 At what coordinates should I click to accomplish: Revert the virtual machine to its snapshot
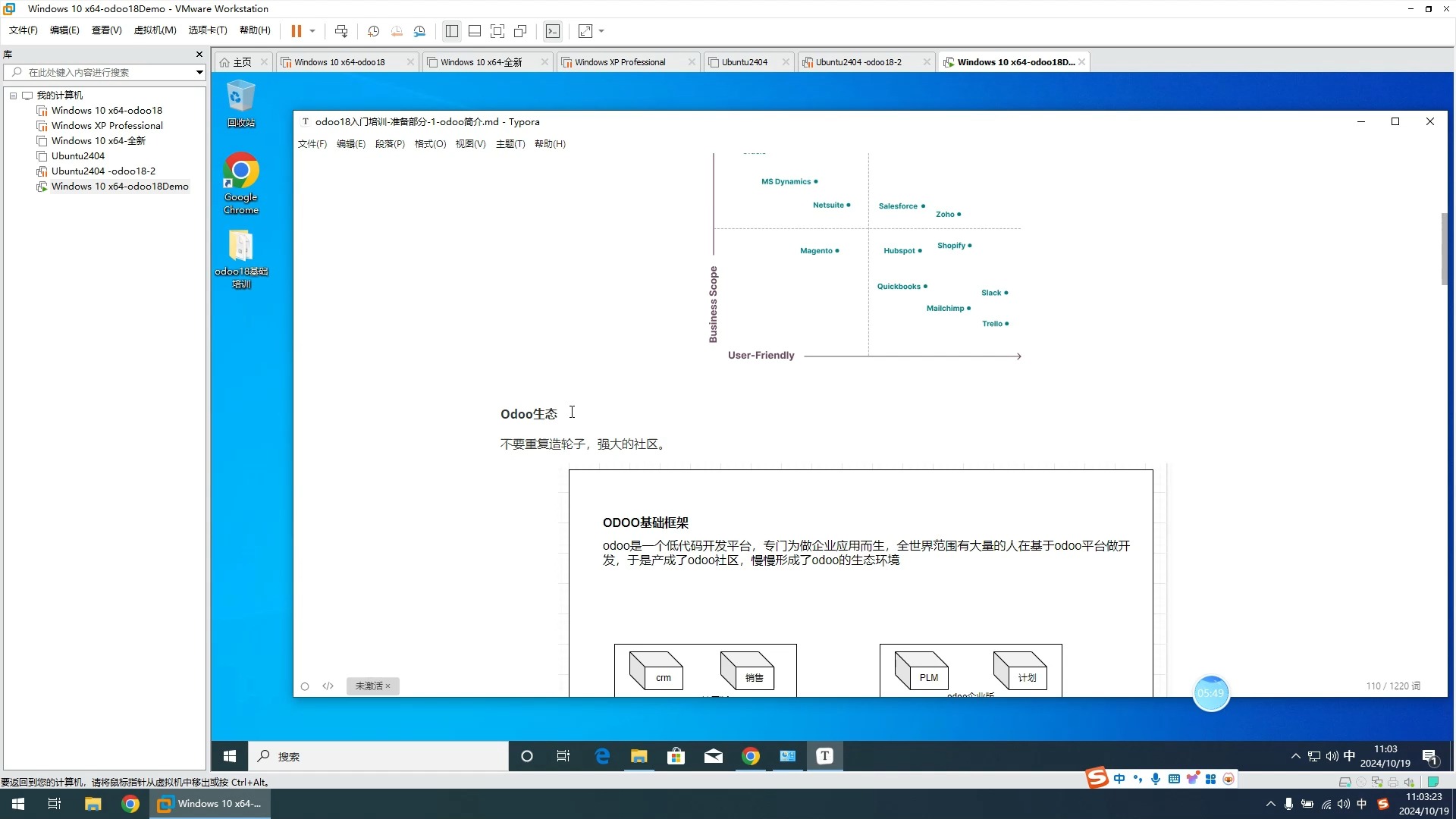[x=397, y=31]
